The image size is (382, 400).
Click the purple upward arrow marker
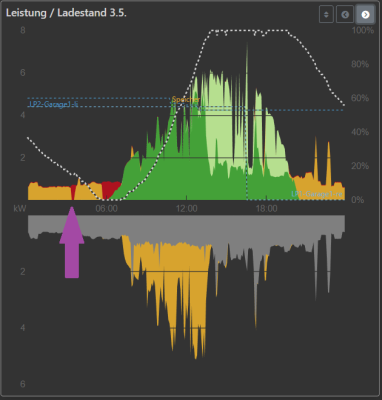point(72,242)
